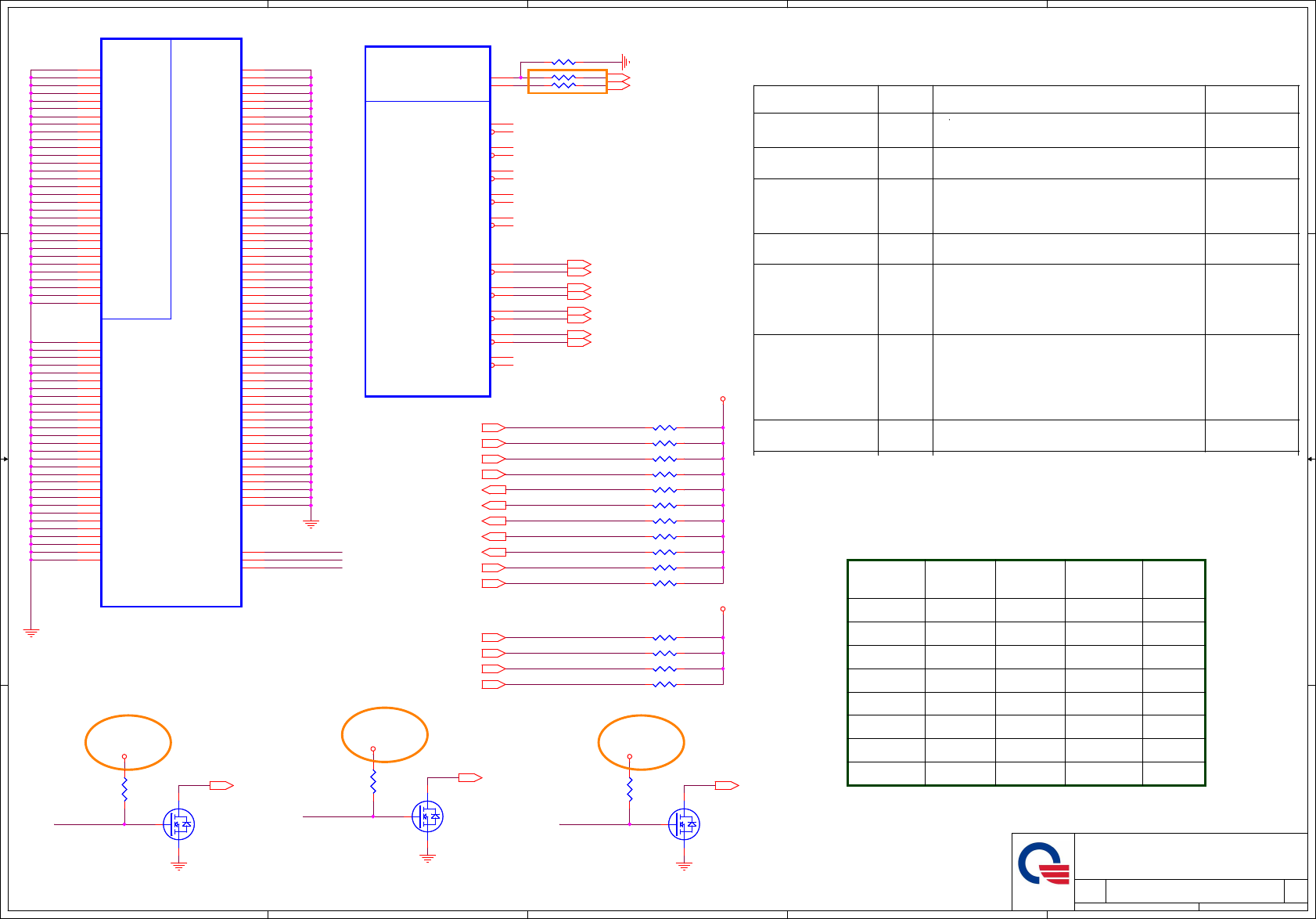Click the blue-and-red Quanta logo in title block
This screenshot has width=1316, height=919.
point(1044,863)
